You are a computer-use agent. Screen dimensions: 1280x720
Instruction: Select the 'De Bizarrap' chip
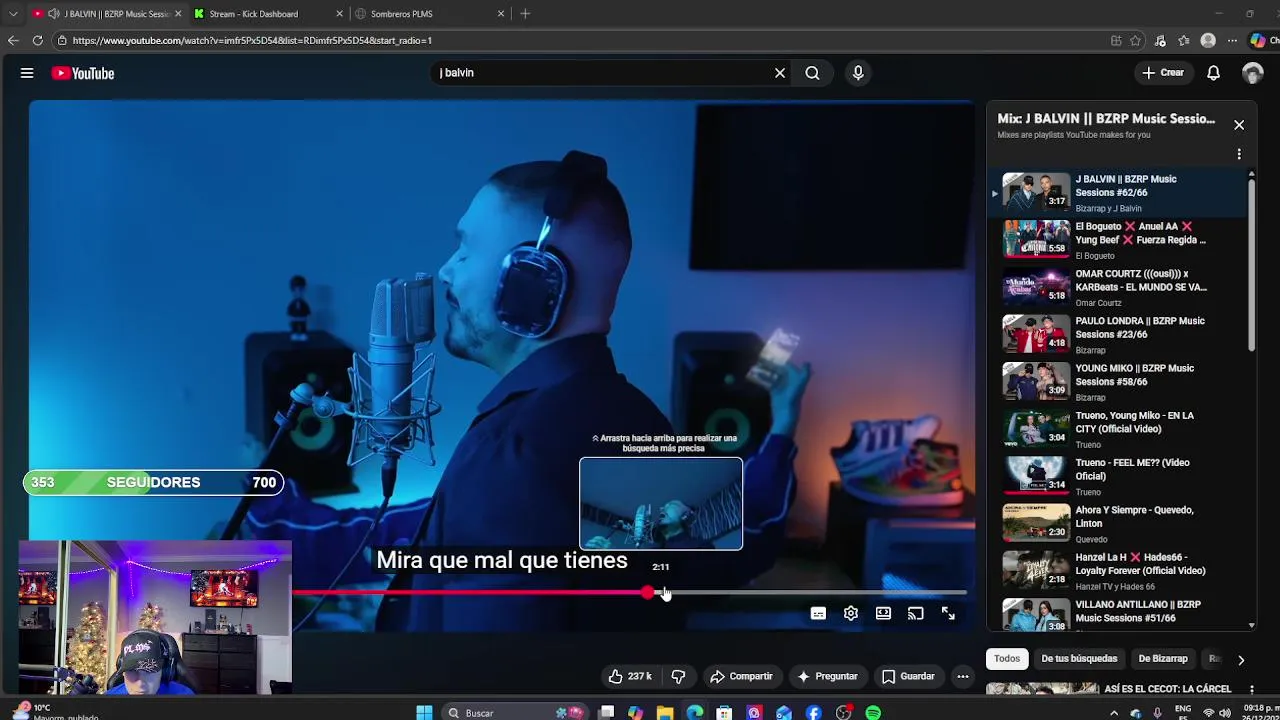tap(1163, 659)
